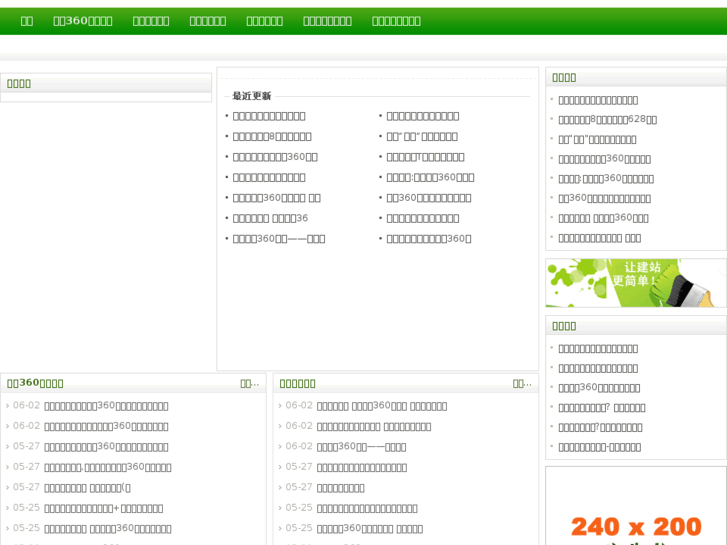Open the left panel 05-27 entry with an open parenthesis

[87, 488]
